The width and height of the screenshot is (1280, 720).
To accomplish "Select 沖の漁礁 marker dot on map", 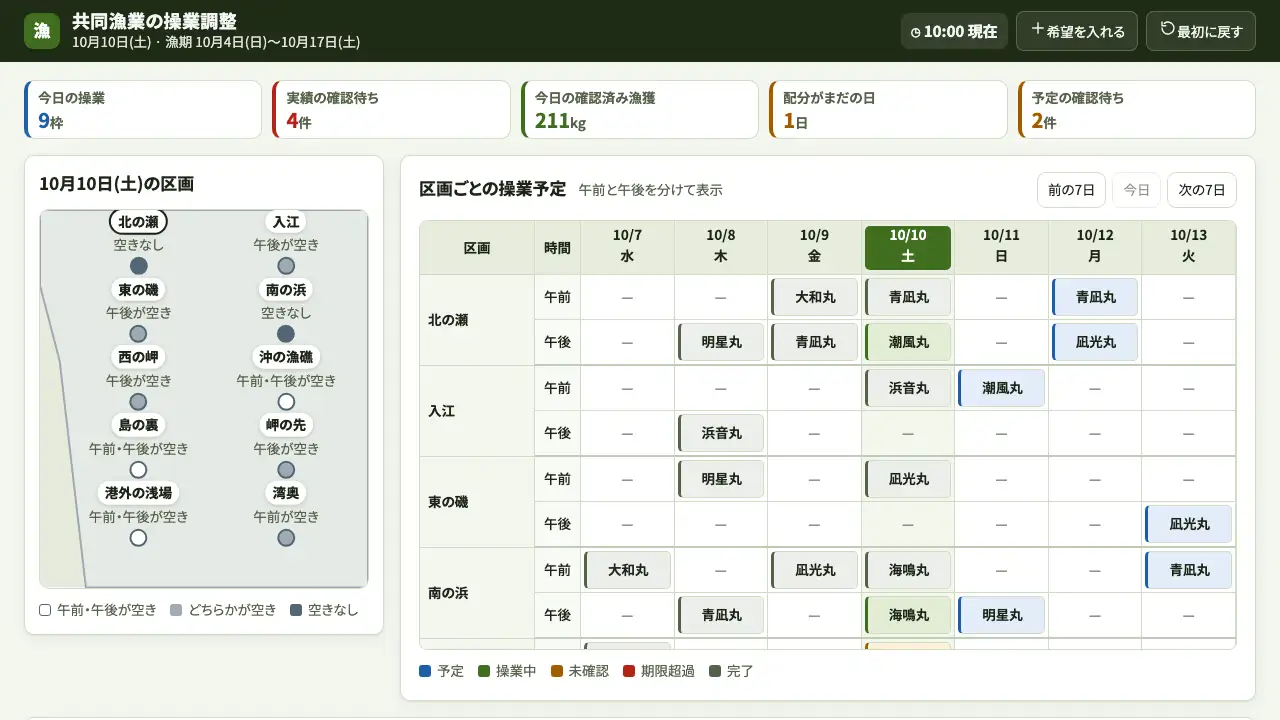I will (286, 402).
